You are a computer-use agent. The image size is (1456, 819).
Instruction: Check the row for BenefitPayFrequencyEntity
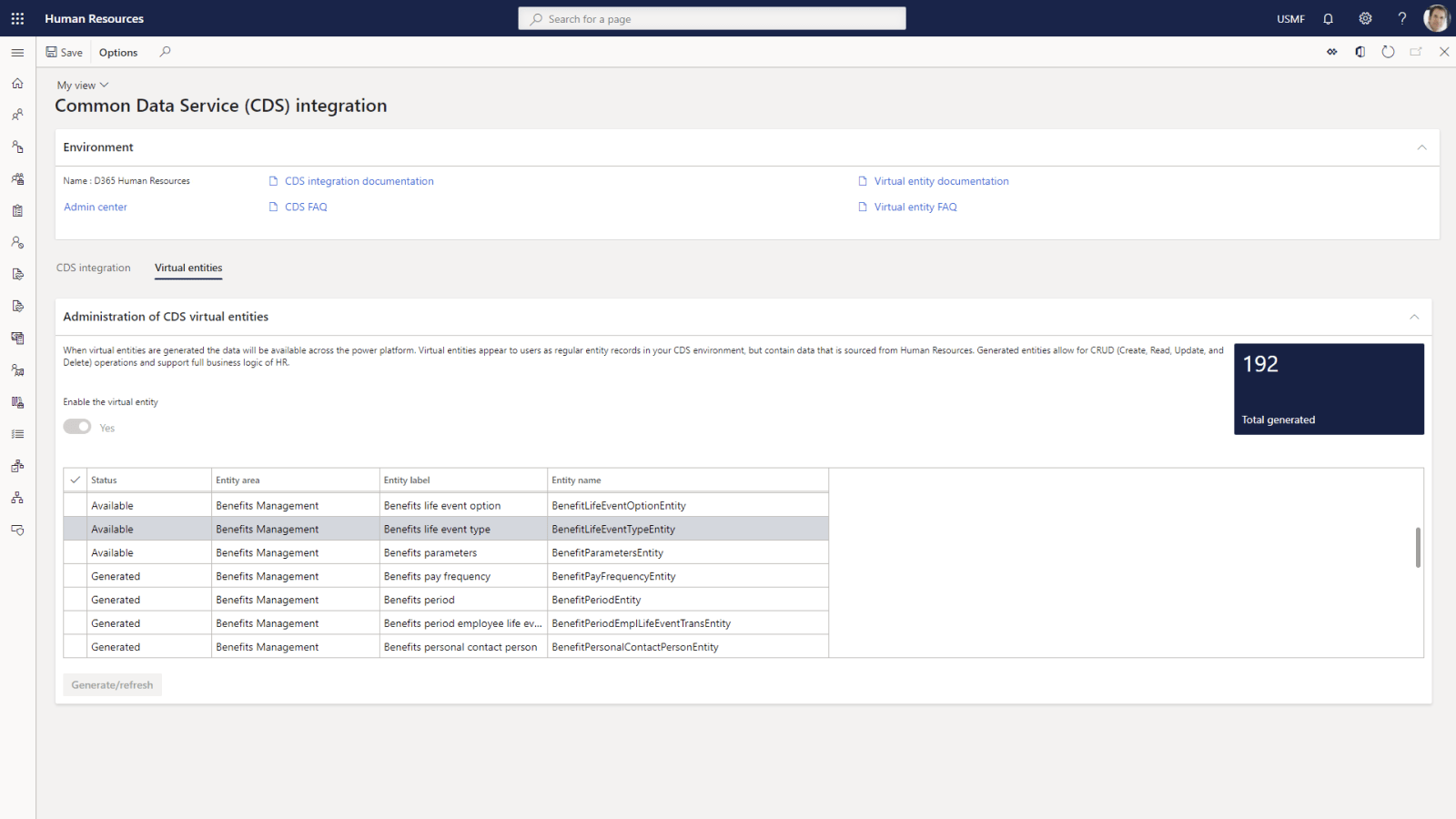(x=75, y=575)
